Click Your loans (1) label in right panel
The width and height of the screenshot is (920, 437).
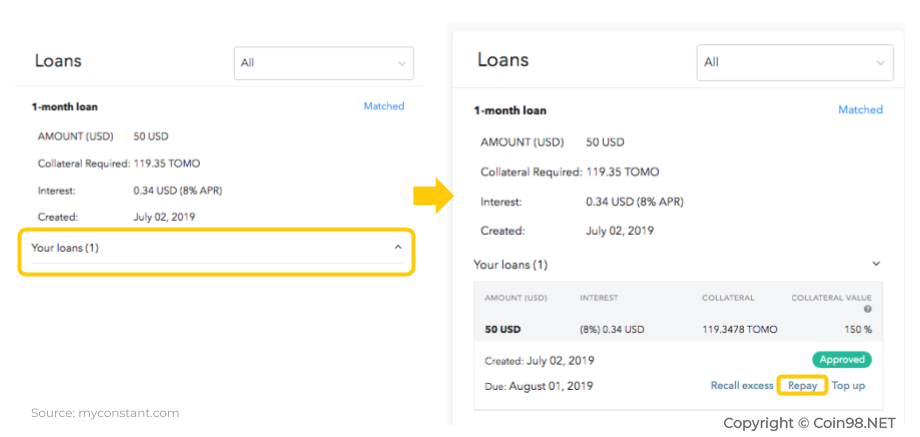point(510,265)
